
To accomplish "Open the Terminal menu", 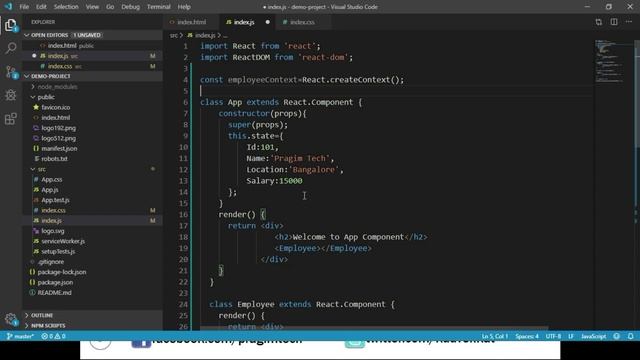I will pos(158,7).
